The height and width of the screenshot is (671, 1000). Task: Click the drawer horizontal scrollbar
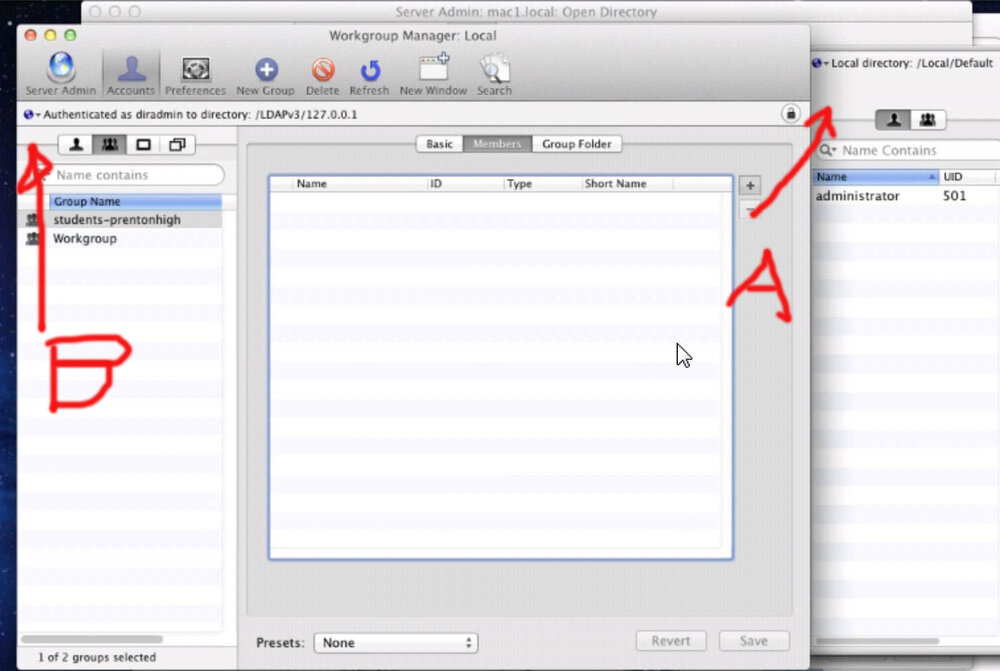[x=878, y=641]
